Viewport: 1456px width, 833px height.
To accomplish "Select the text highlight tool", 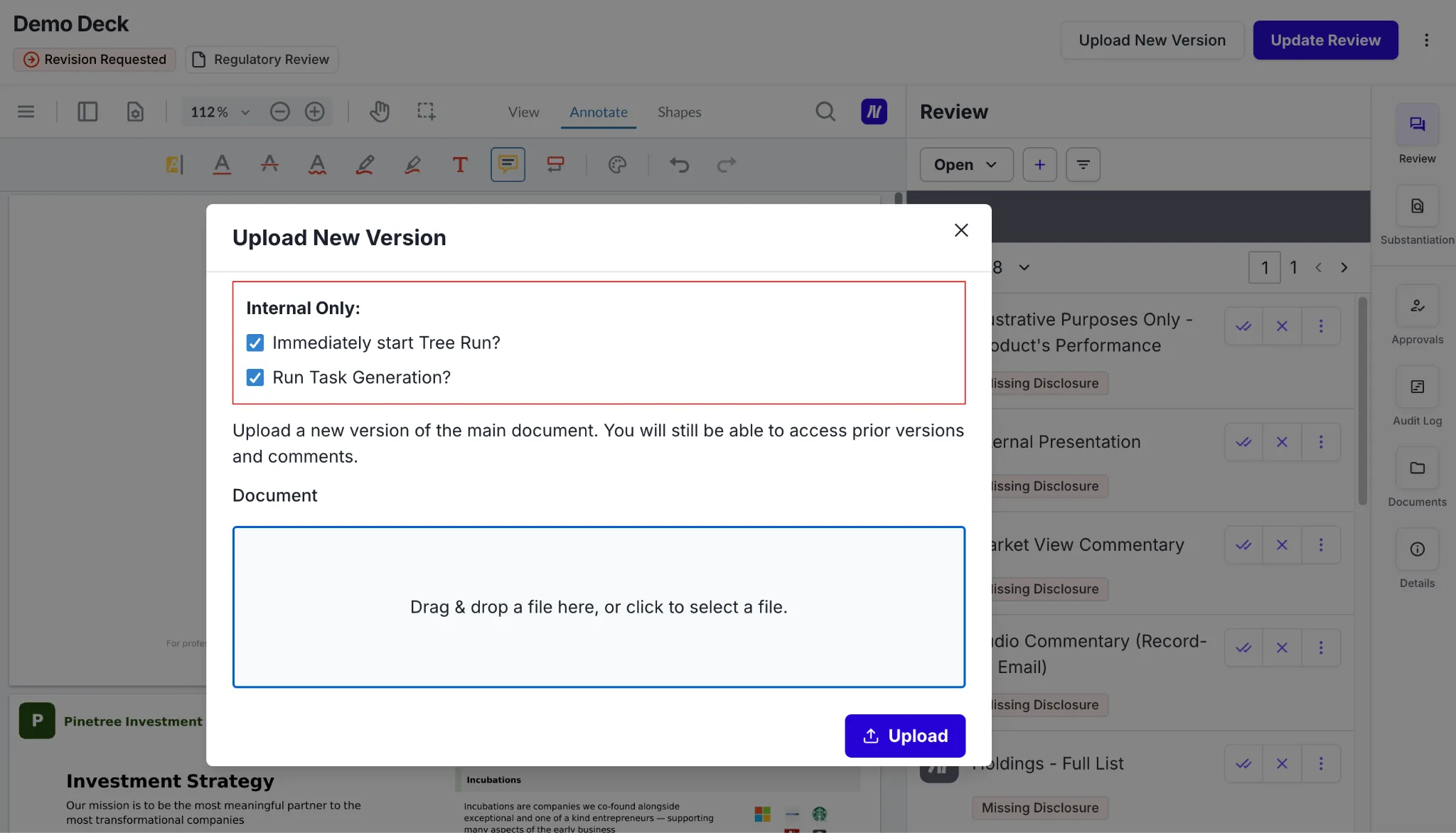I will click(x=174, y=165).
